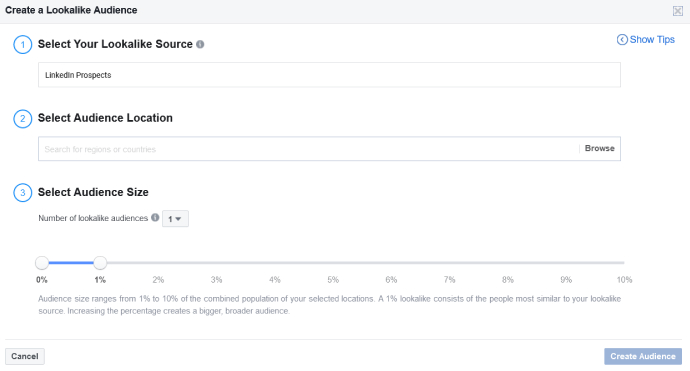Open the number of lookalike audiences dropdown
690x371 pixels.
tap(175, 219)
